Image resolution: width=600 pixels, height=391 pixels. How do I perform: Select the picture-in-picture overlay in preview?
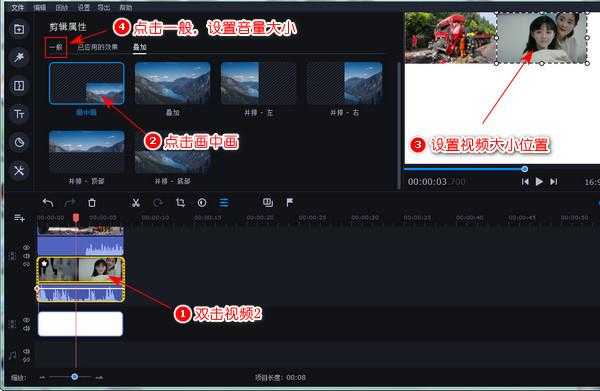point(542,38)
